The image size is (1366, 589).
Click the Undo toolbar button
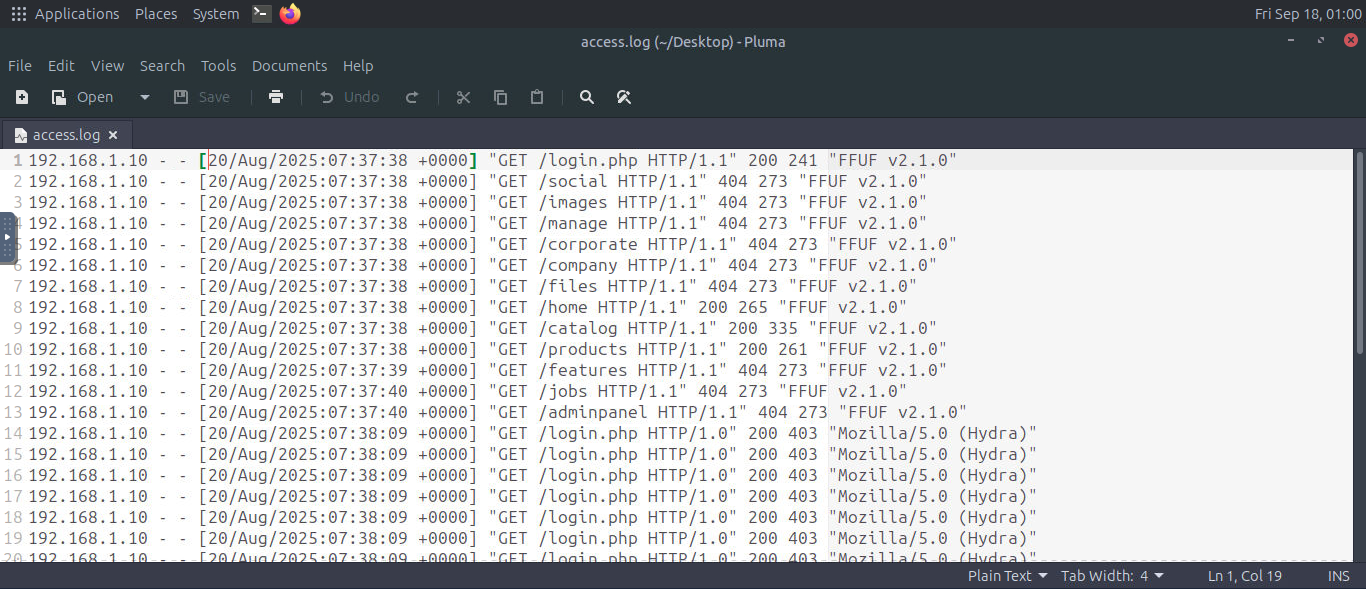349,97
